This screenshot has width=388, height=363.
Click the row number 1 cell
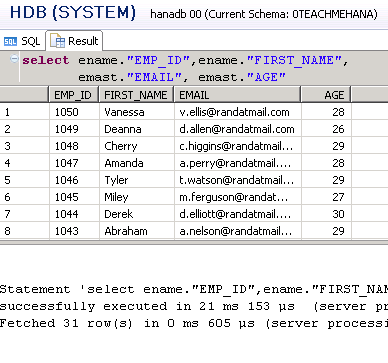[24, 112]
